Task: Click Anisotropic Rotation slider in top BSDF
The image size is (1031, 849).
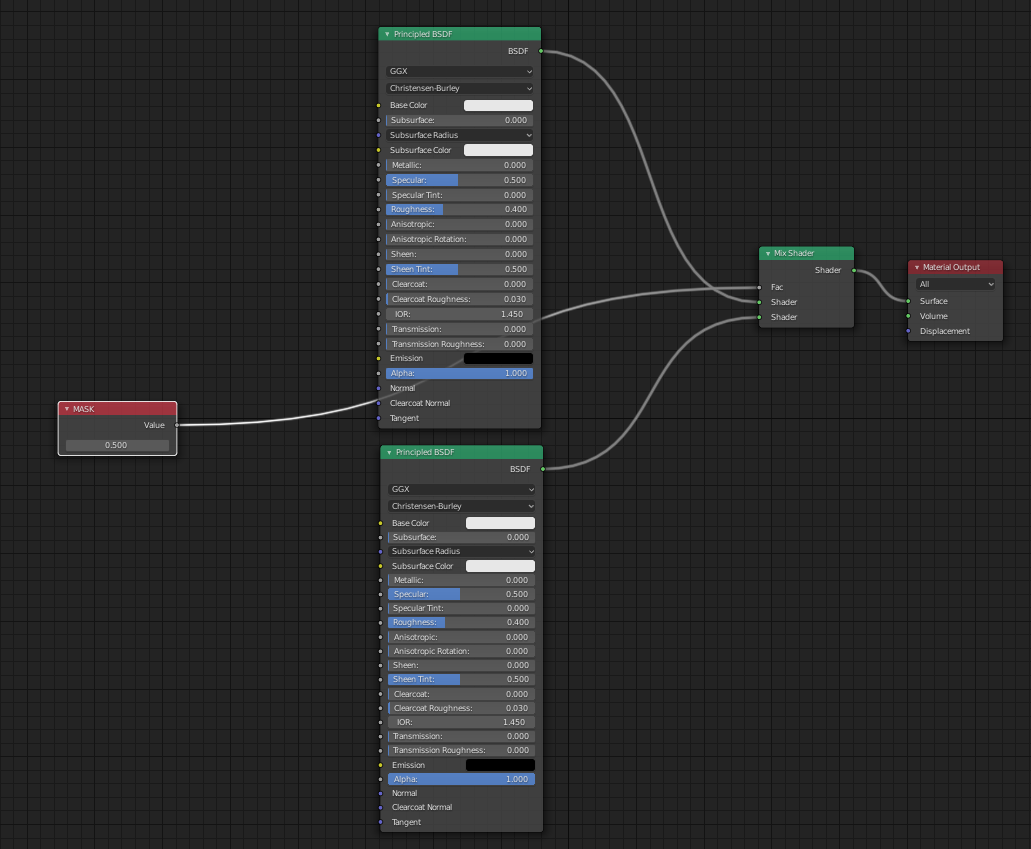Action: (460, 239)
